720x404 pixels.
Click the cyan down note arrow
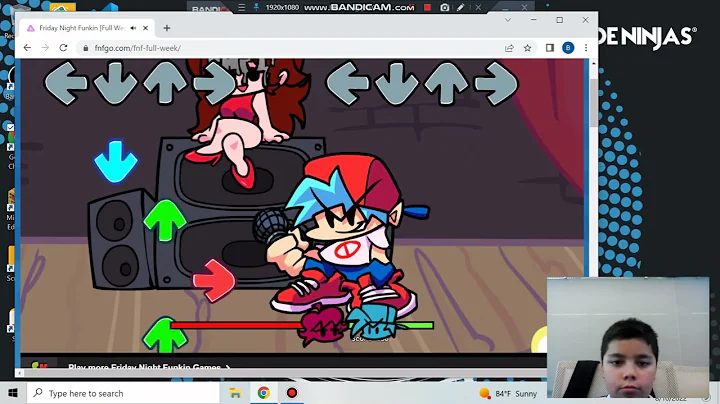tap(116, 162)
